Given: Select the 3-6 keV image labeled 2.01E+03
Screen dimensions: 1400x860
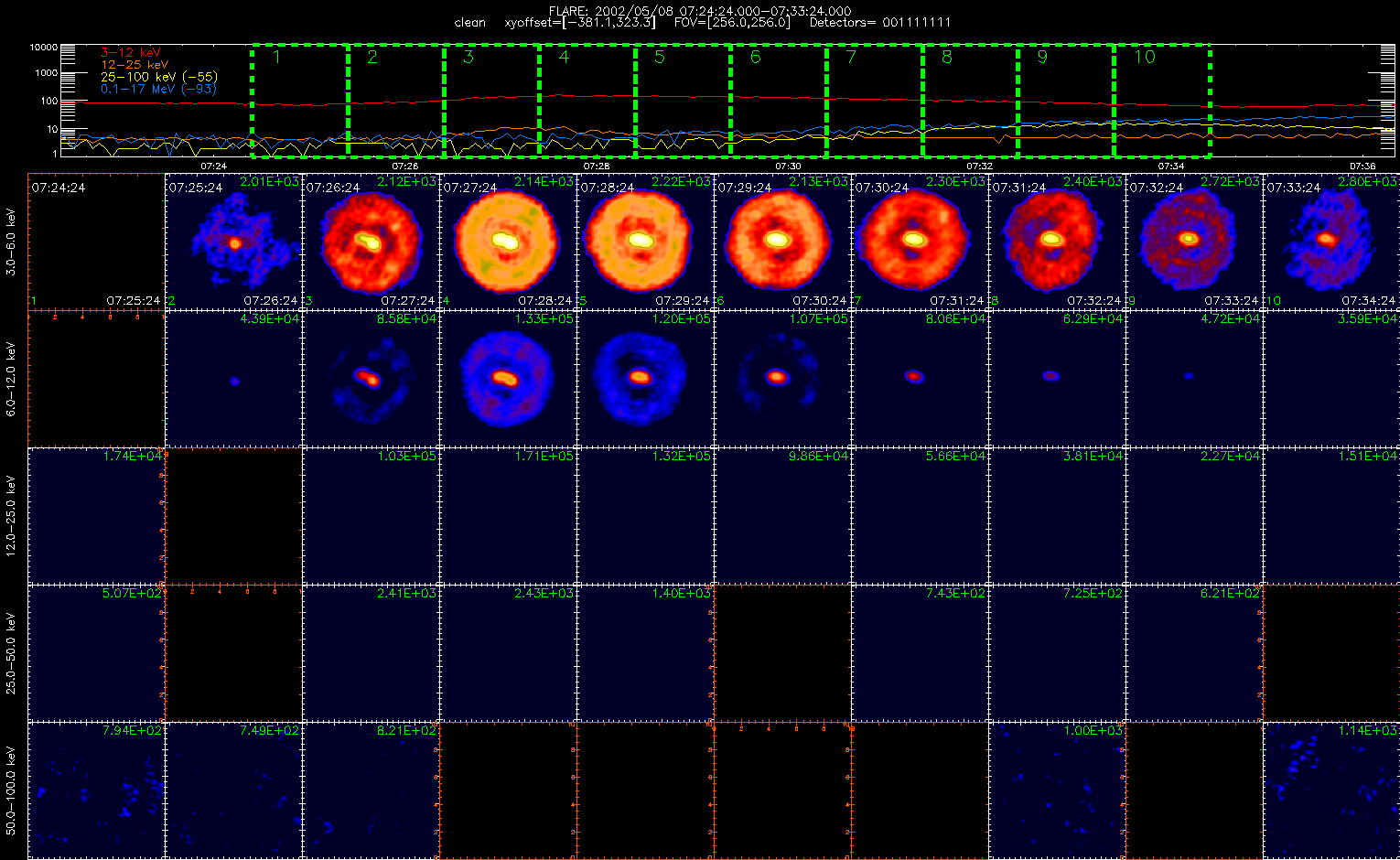Looking at the screenshot, I should [x=233, y=241].
